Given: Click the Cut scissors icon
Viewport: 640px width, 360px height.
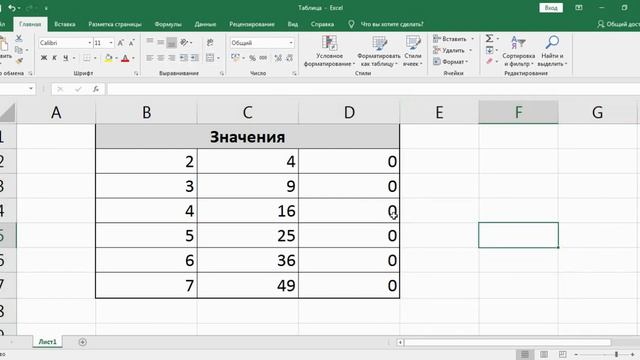Looking at the screenshot, I should pyautogui.click(x=19, y=38).
